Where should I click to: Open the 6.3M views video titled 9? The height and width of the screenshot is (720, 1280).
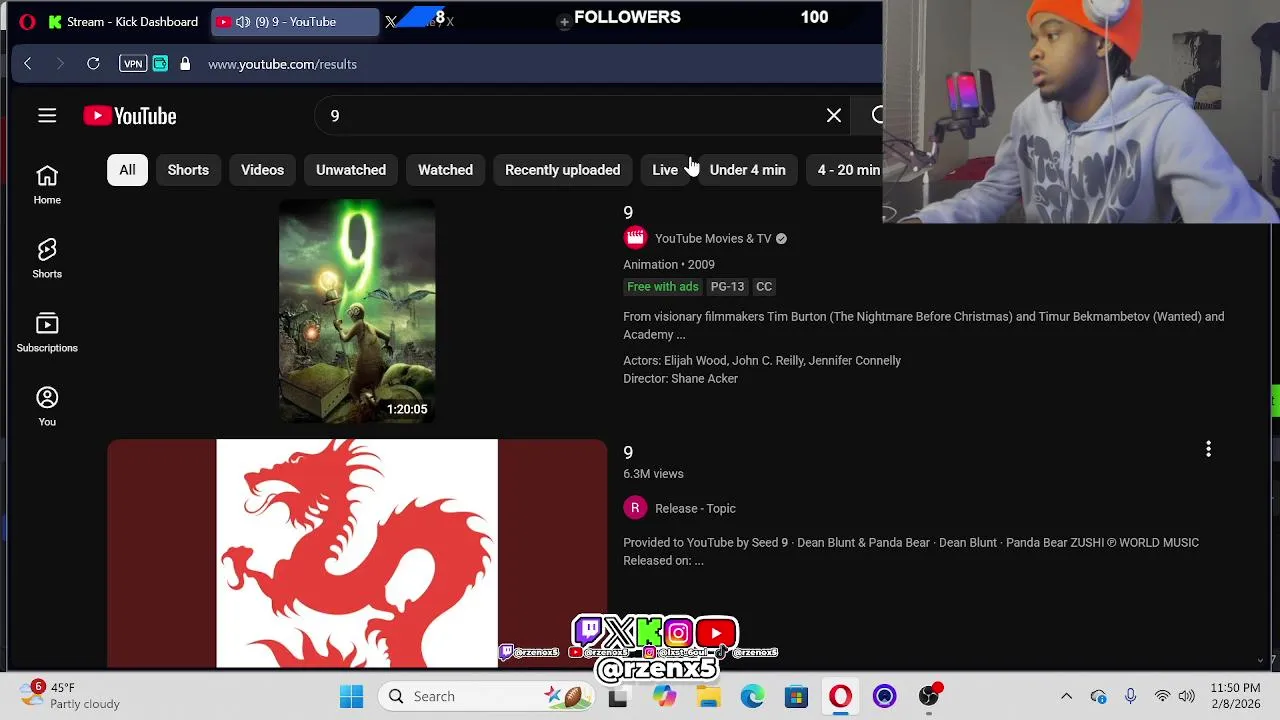click(x=628, y=453)
